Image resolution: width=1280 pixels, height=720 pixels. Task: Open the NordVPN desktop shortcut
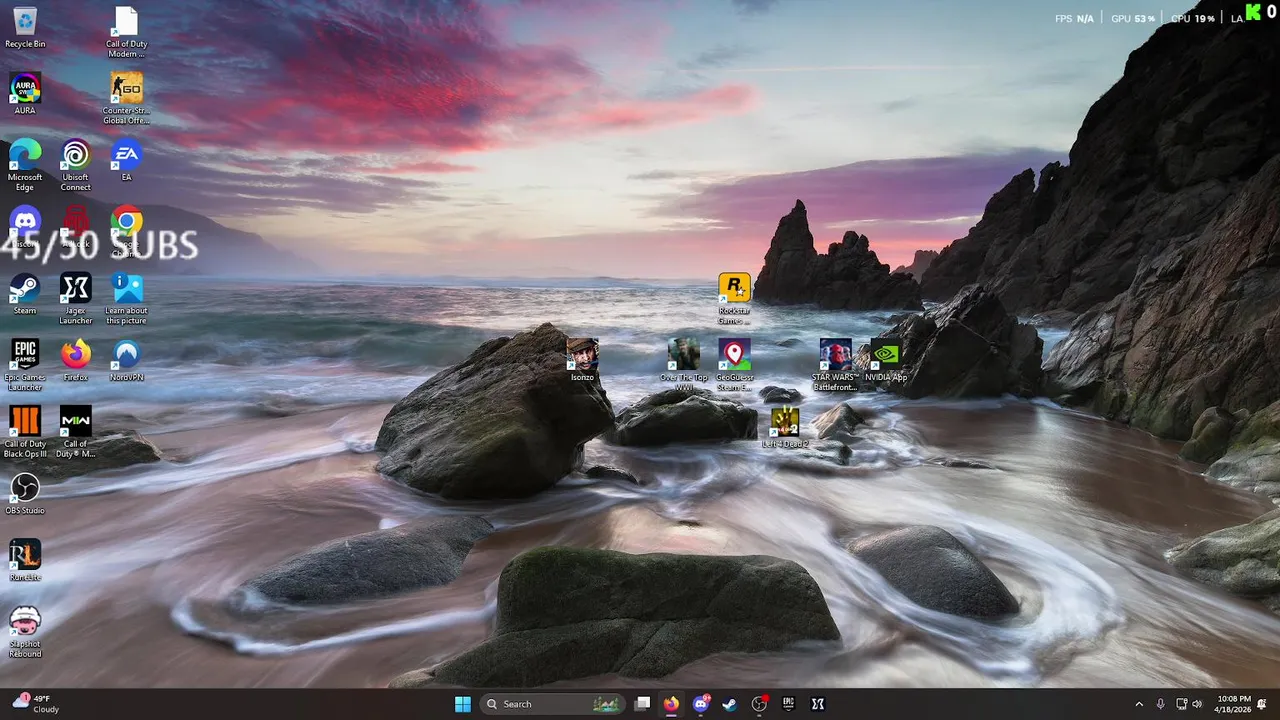pyautogui.click(x=126, y=360)
